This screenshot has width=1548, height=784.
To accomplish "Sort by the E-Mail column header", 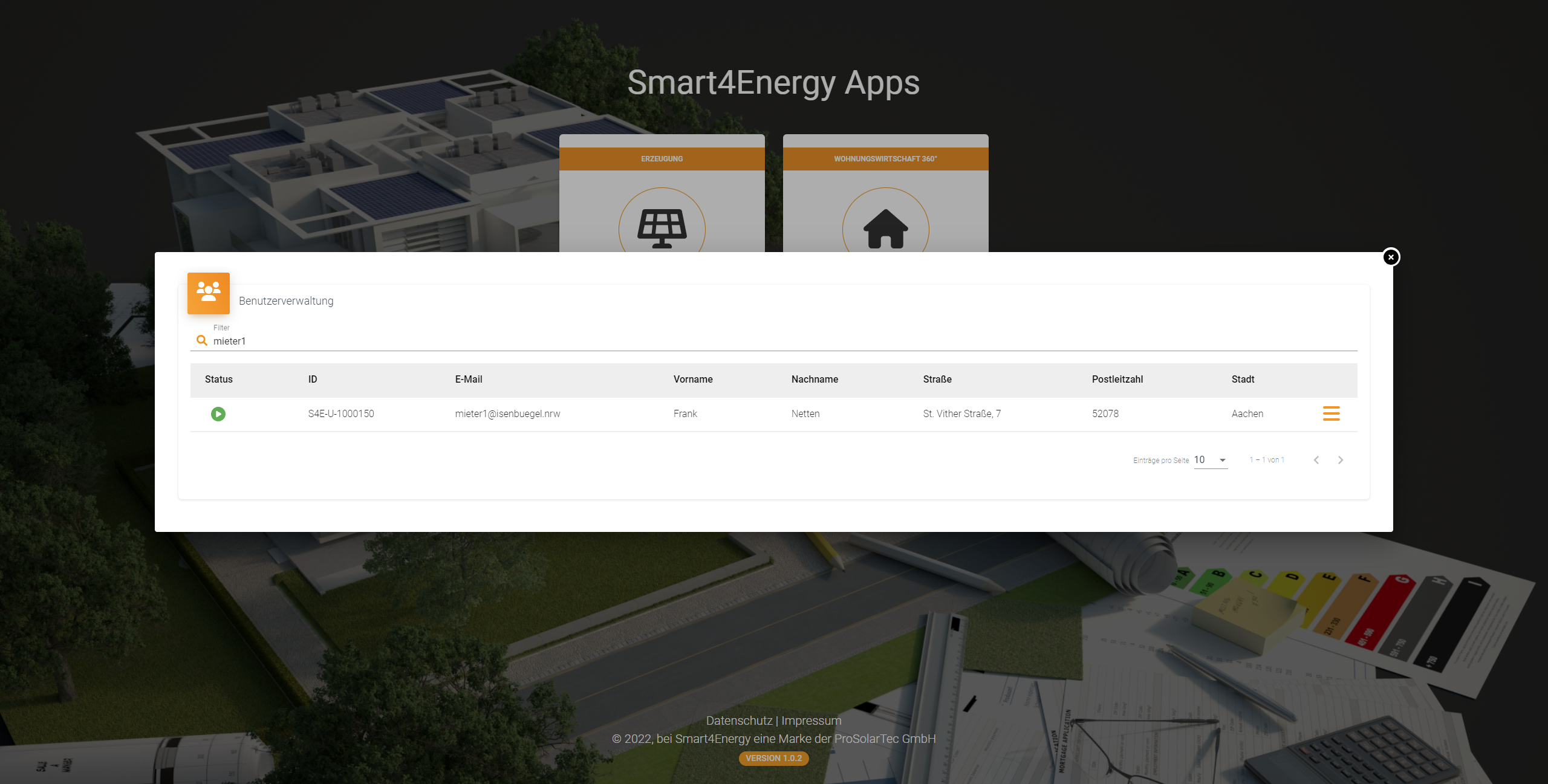I will coord(469,380).
